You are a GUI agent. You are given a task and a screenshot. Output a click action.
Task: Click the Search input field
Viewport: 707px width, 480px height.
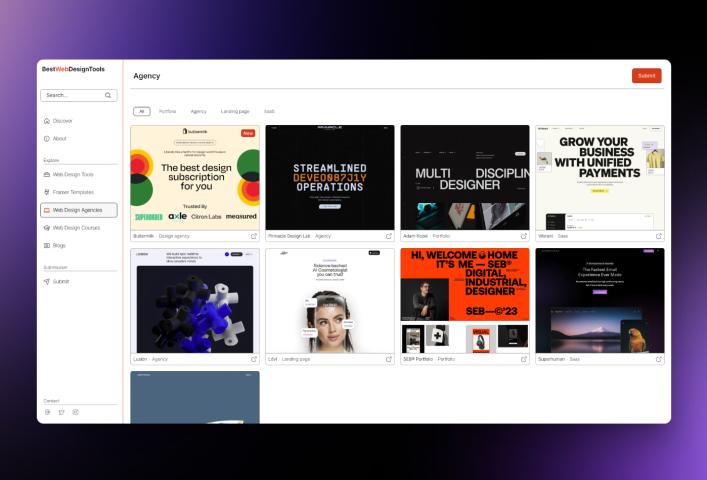pyautogui.click(x=72, y=95)
